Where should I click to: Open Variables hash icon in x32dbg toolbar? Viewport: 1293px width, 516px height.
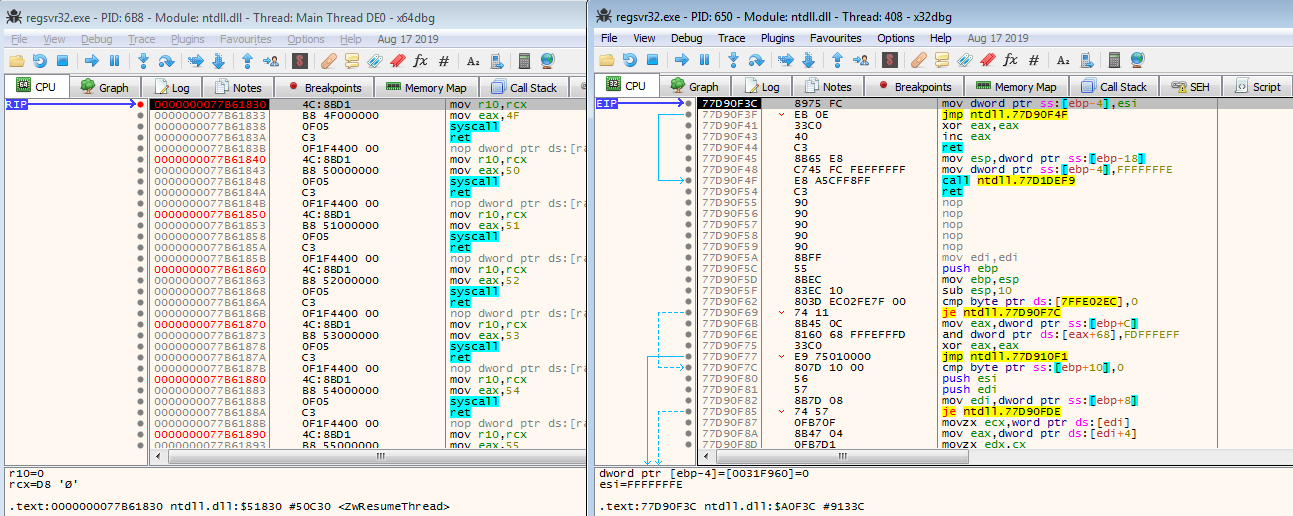coord(1034,60)
